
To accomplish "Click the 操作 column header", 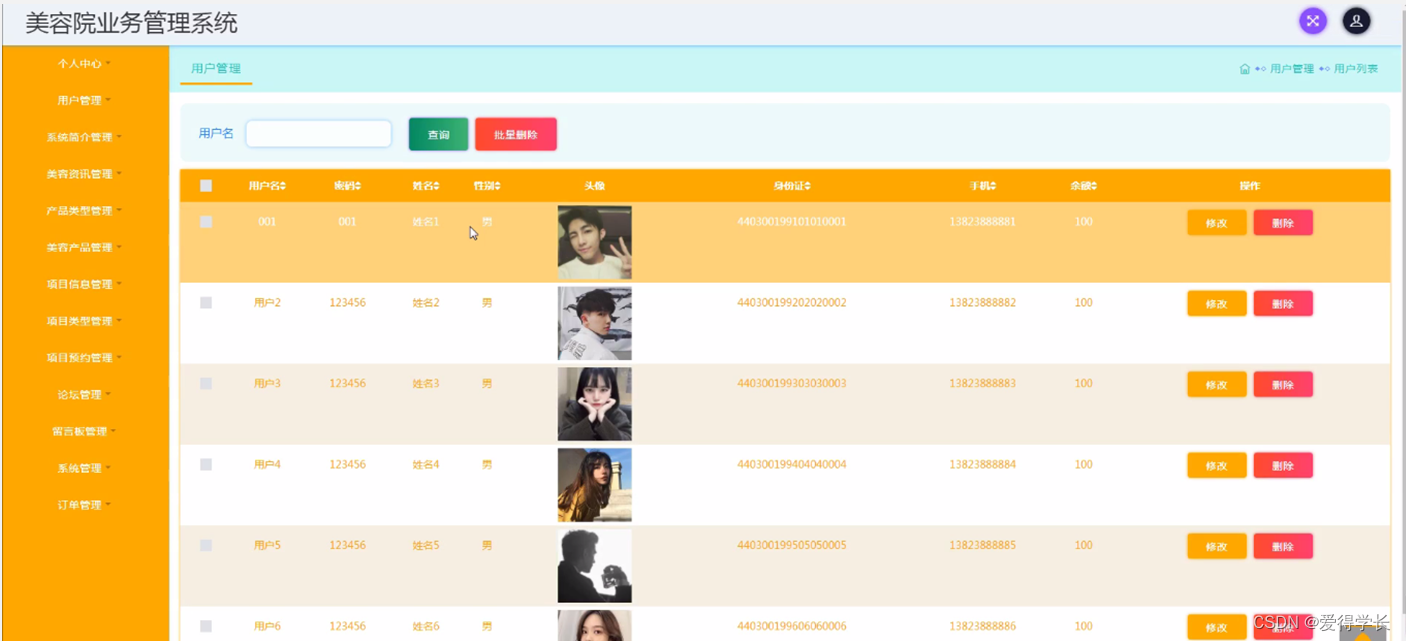I will pos(1250,186).
